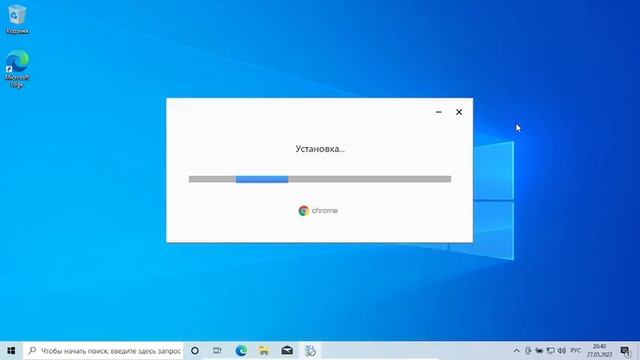Select the running installer taskbar icon

tap(310, 351)
